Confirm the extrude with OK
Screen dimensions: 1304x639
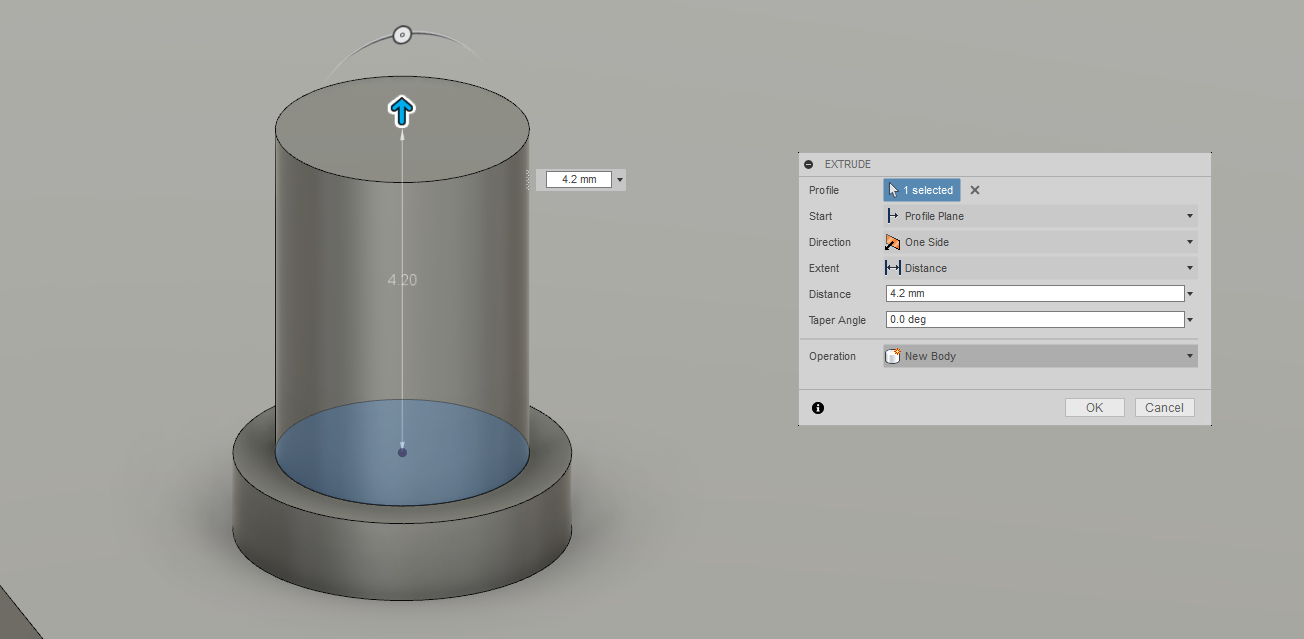point(1095,408)
